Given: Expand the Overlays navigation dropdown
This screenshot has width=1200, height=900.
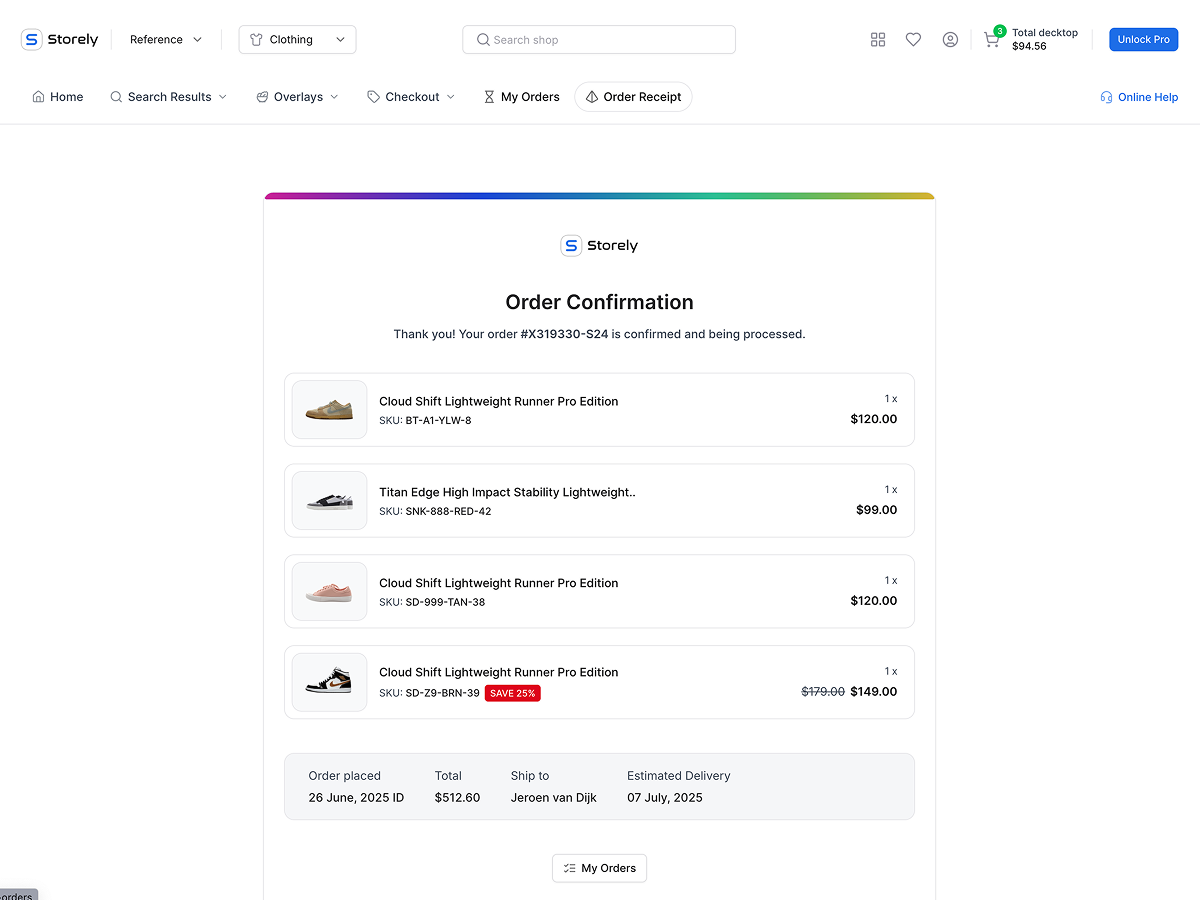Looking at the screenshot, I should pyautogui.click(x=296, y=96).
